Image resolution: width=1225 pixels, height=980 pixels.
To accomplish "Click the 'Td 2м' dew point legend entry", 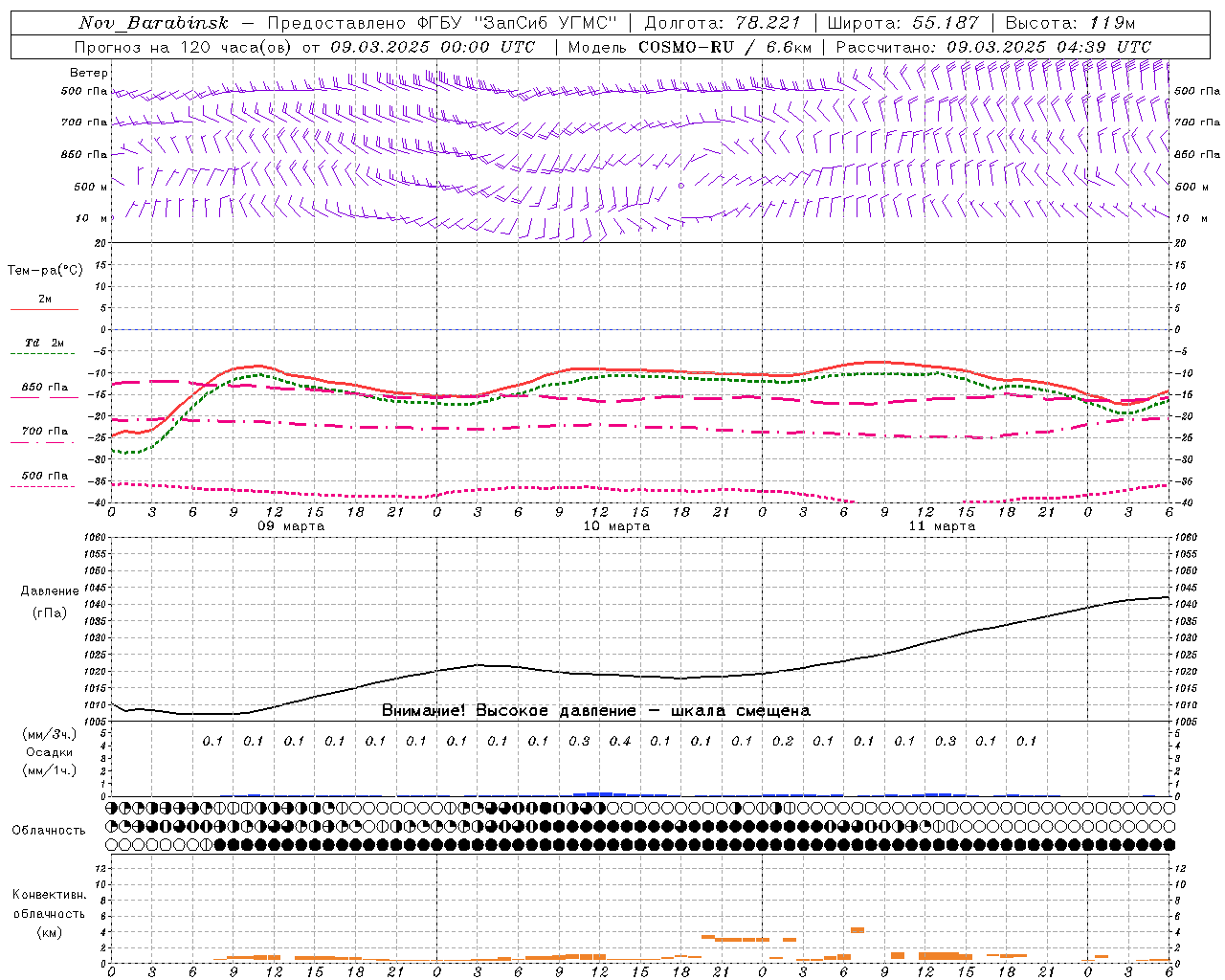I will tap(45, 342).
